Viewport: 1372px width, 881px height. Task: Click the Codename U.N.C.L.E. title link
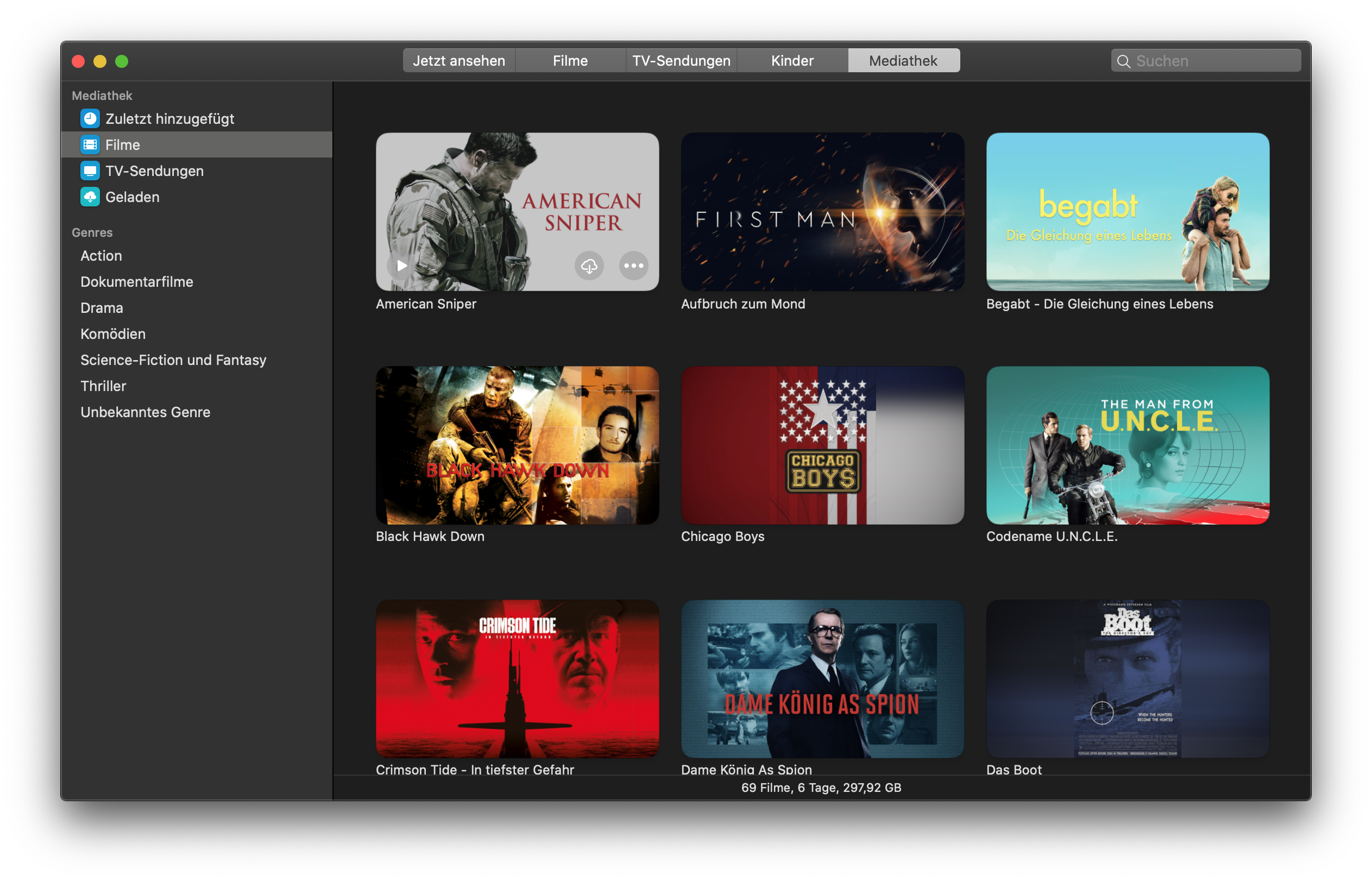pos(1051,537)
